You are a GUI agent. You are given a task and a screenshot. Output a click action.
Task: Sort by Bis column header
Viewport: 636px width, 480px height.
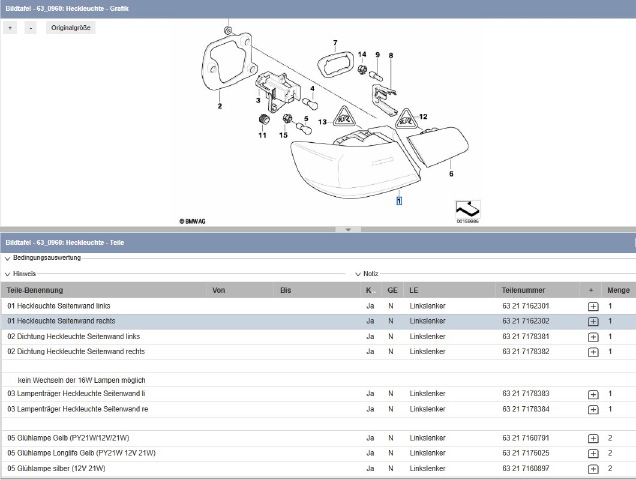(286, 290)
